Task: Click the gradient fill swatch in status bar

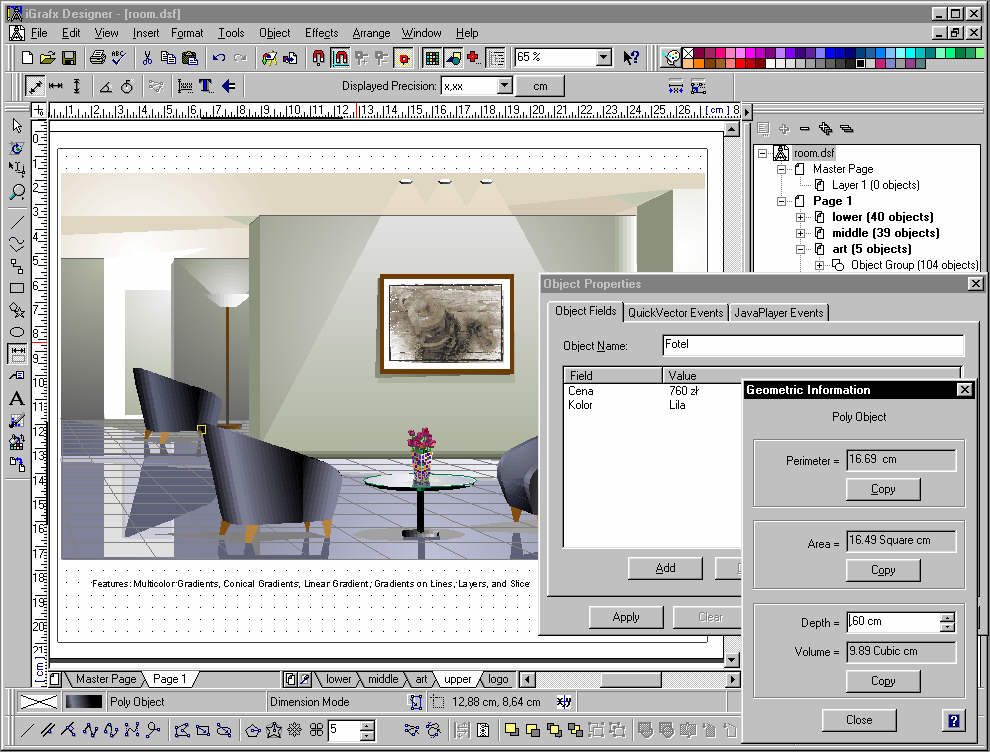Action: click(x=84, y=702)
